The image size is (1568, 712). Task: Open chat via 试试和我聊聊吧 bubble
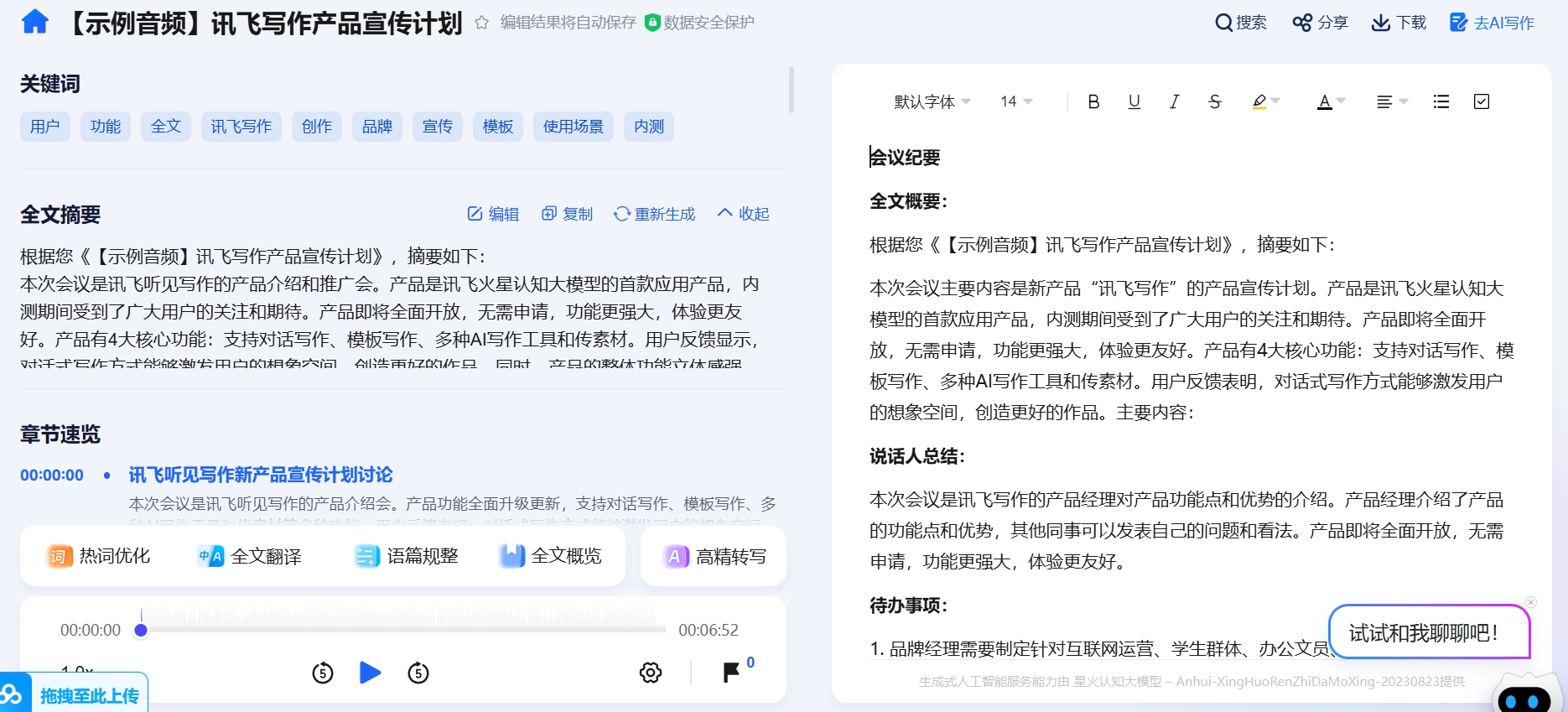(1429, 632)
